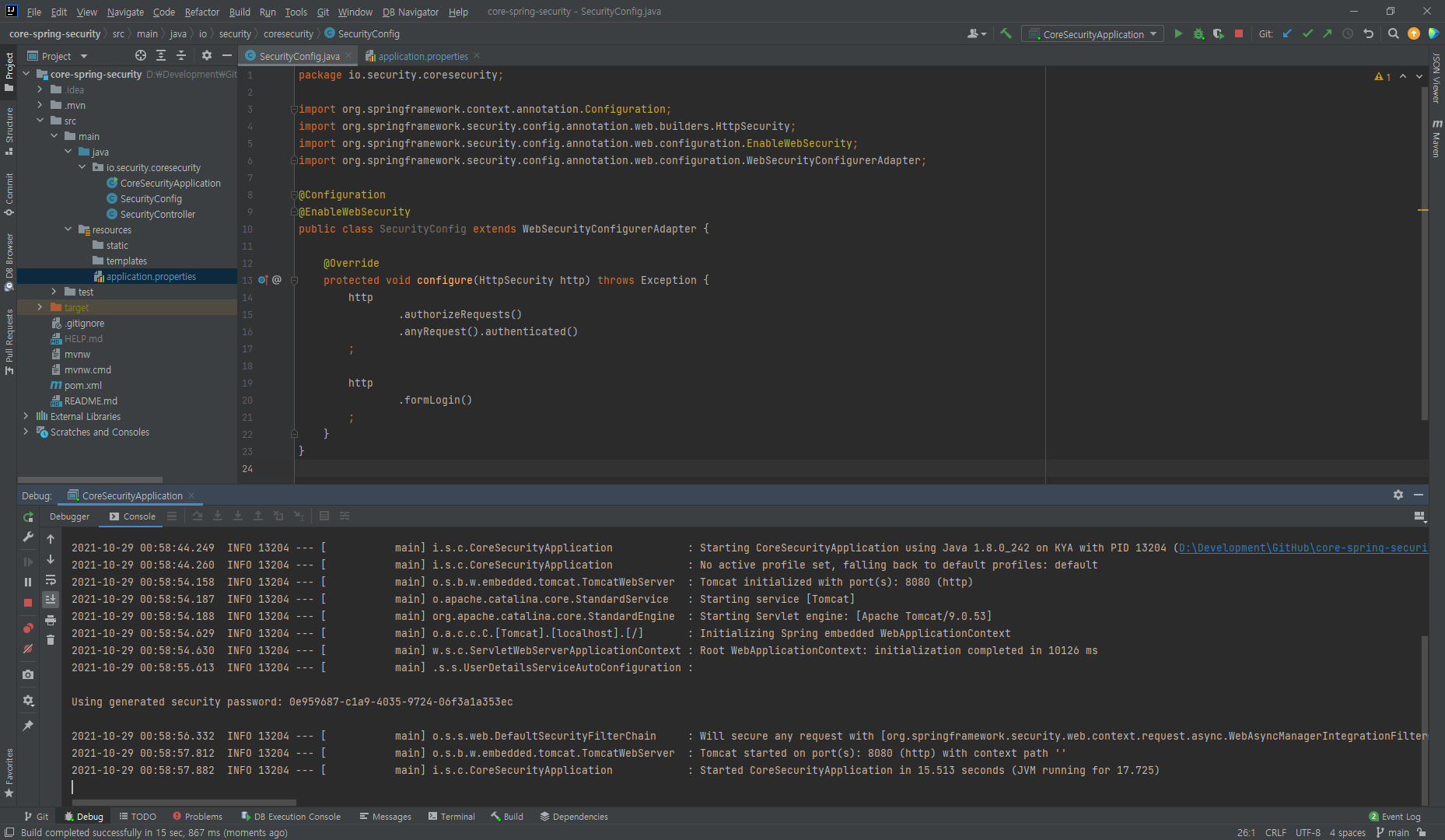Toggle the Pull Requests tool window button
The height and width of the screenshot is (840, 1445).
click(x=9, y=342)
